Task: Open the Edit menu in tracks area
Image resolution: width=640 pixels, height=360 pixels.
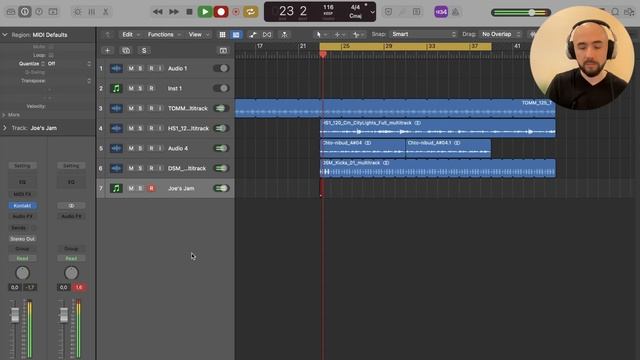Action: (x=131, y=35)
